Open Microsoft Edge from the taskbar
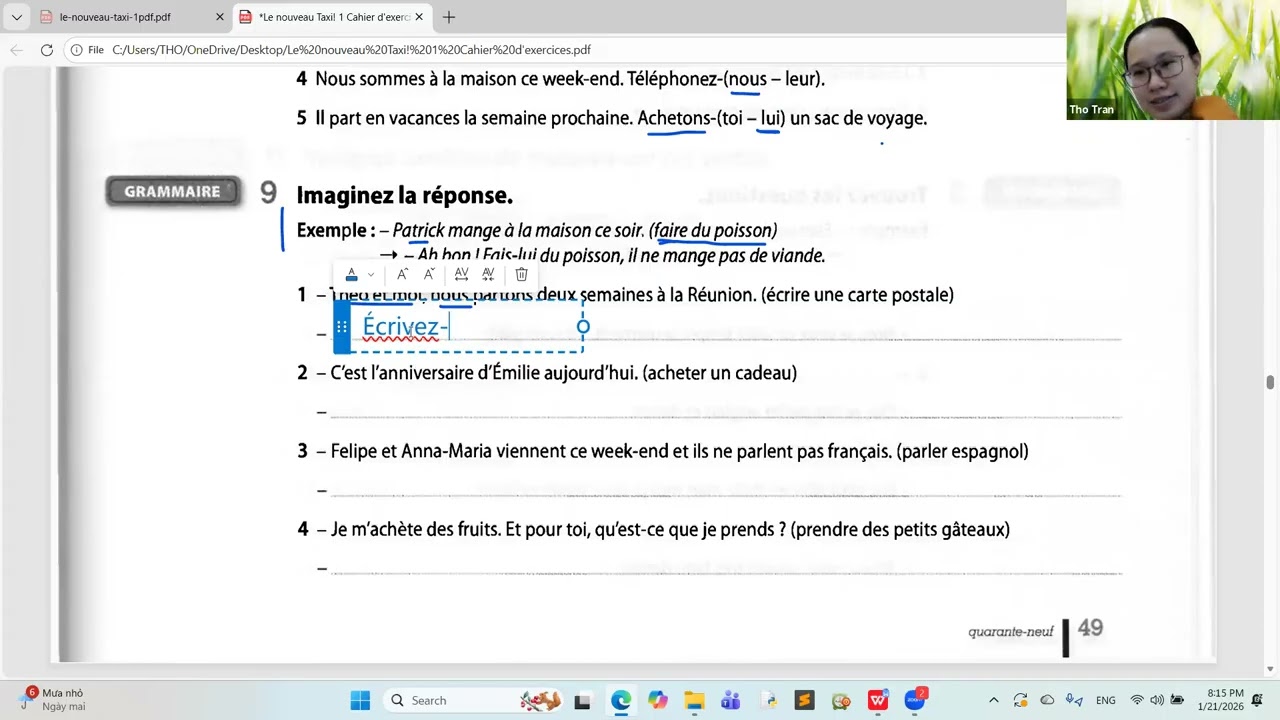The width and height of the screenshot is (1280, 720). point(621,700)
